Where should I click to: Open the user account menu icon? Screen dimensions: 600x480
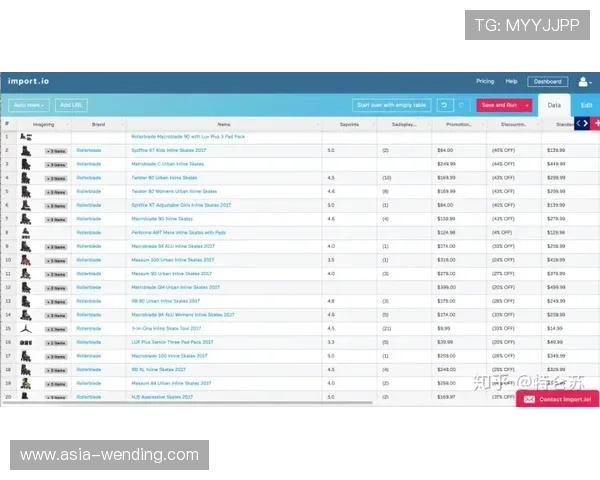pos(584,82)
